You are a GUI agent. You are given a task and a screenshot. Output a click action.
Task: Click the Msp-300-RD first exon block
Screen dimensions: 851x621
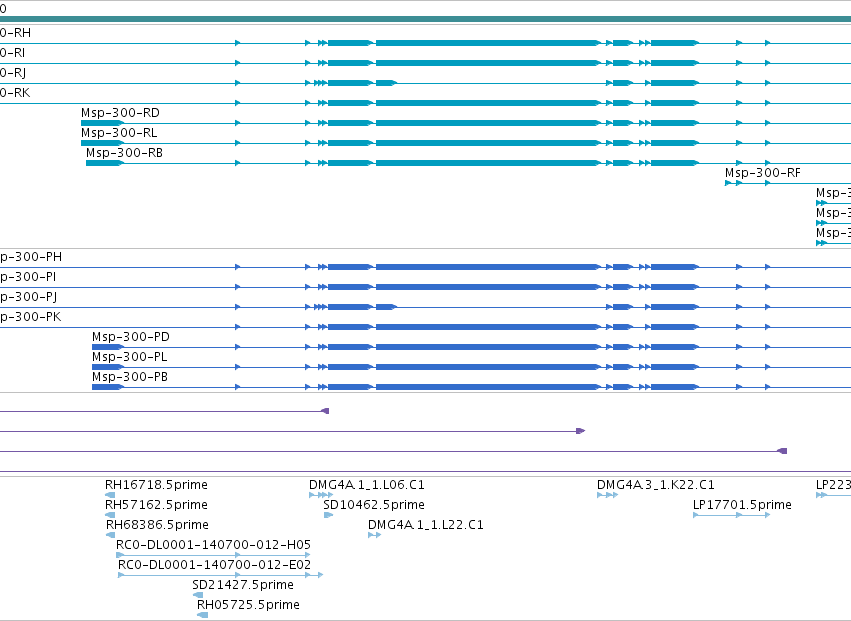point(102,123)
